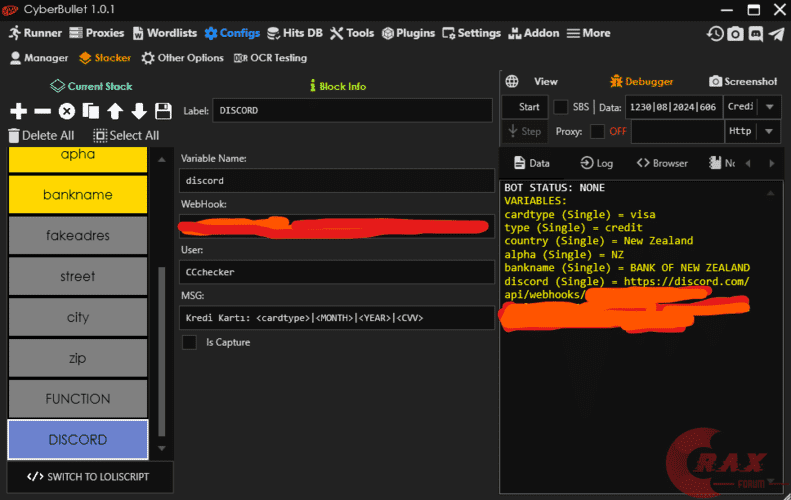Viewport: 791px width, 500px height.
Task: Click the block list scrollbar down arrow
Action: tap(161, 448)
